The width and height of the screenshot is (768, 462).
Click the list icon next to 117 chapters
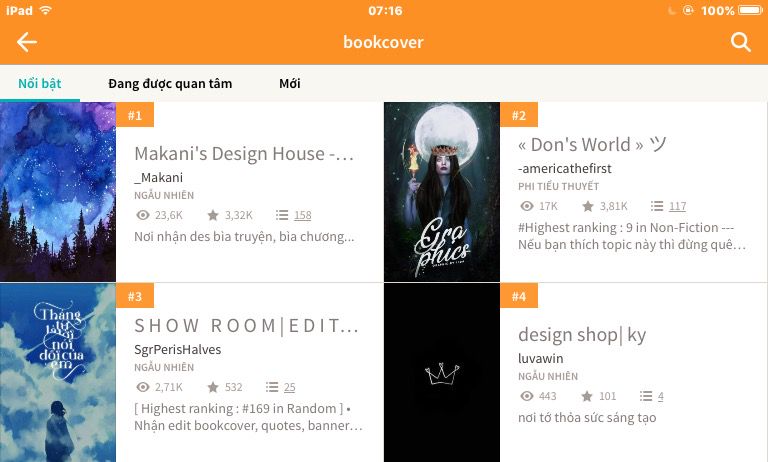657,206
